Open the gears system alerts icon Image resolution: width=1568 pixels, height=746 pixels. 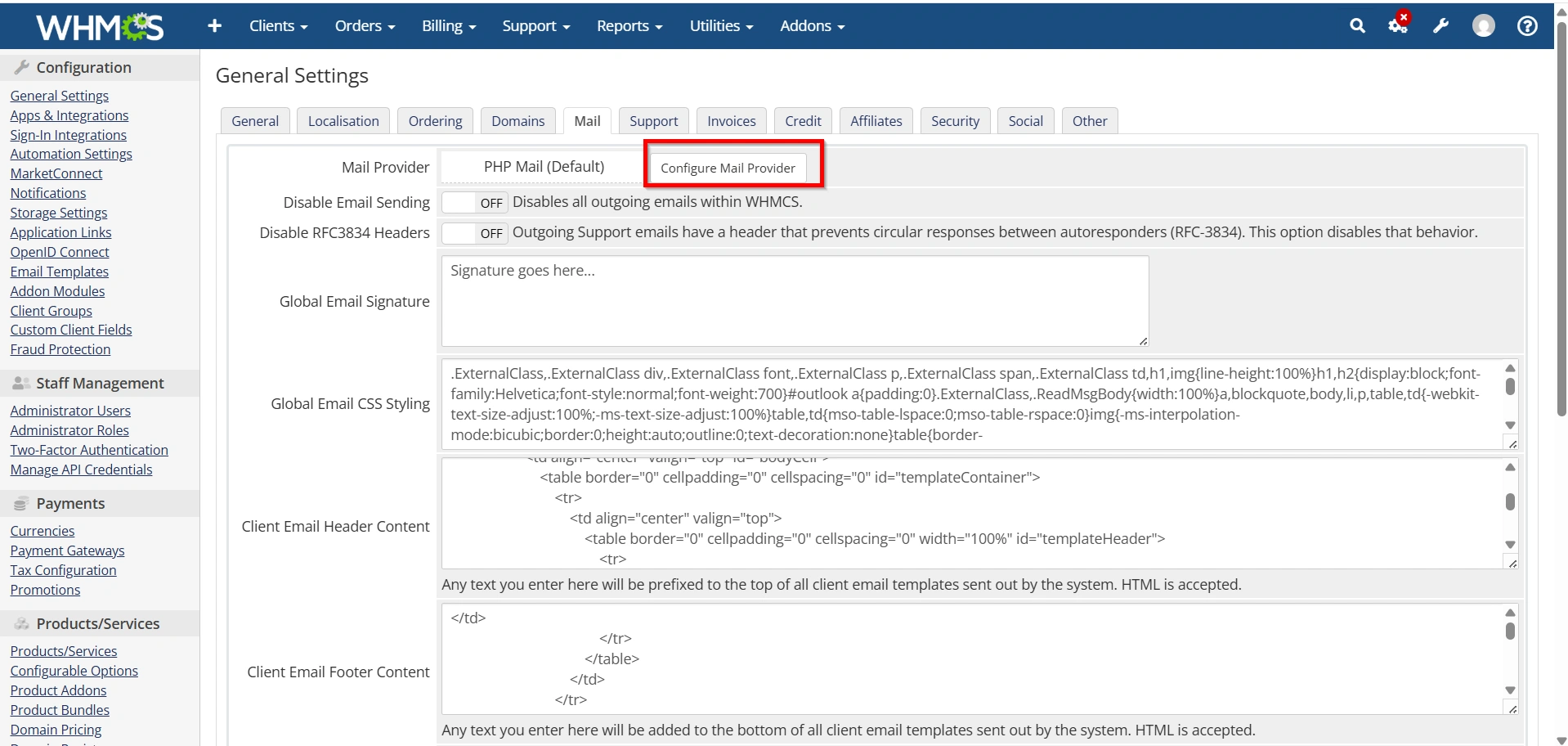point(1399,25)
